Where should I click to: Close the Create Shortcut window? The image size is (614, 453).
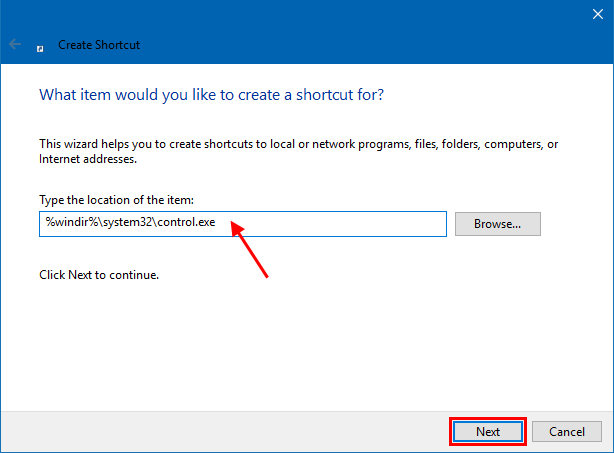tap(598, 14)
